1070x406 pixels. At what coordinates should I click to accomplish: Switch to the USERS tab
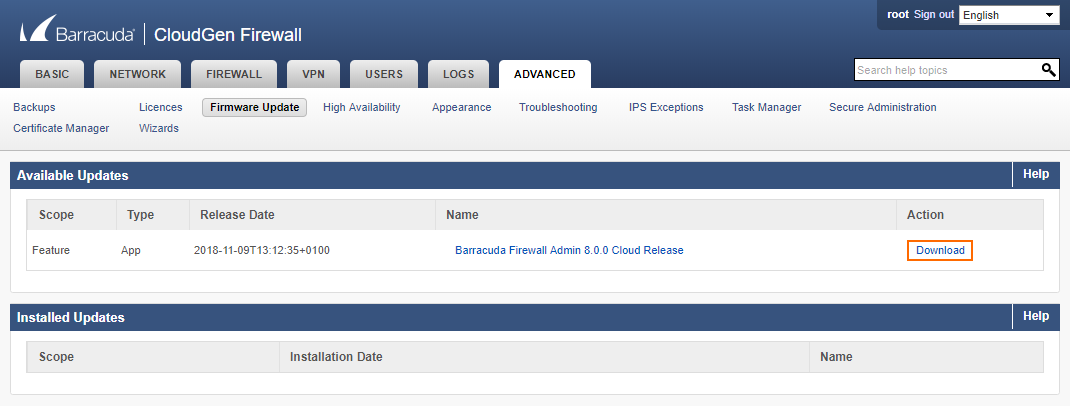[384, 74]
